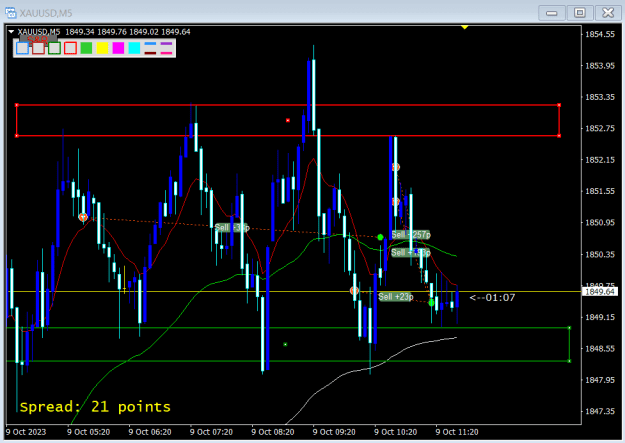Pick the bright red outlined rectangle tool
The height and width of the screenshot is (443, 625).
tap(70, 48)
